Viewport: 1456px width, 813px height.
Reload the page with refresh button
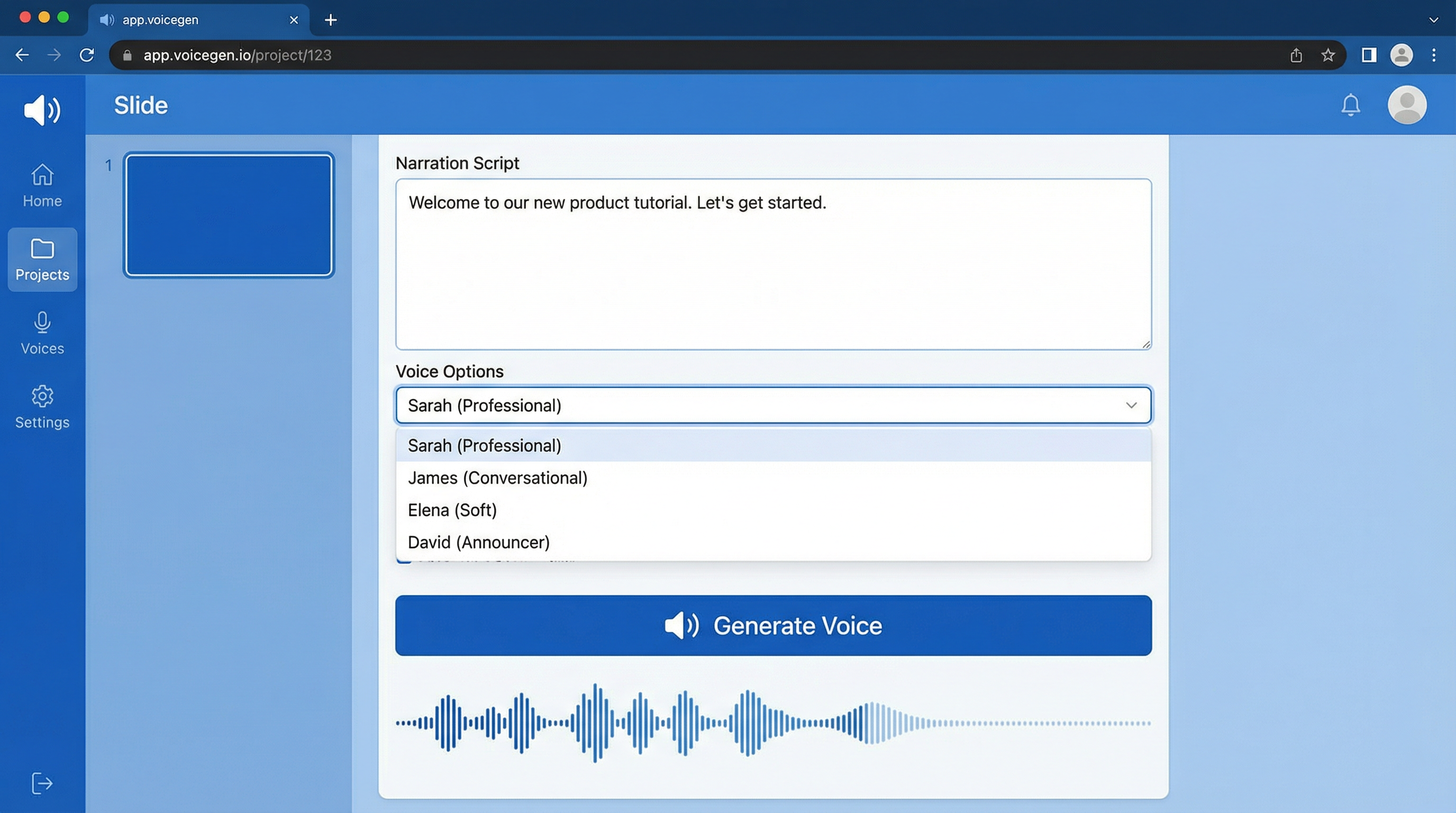86,56
